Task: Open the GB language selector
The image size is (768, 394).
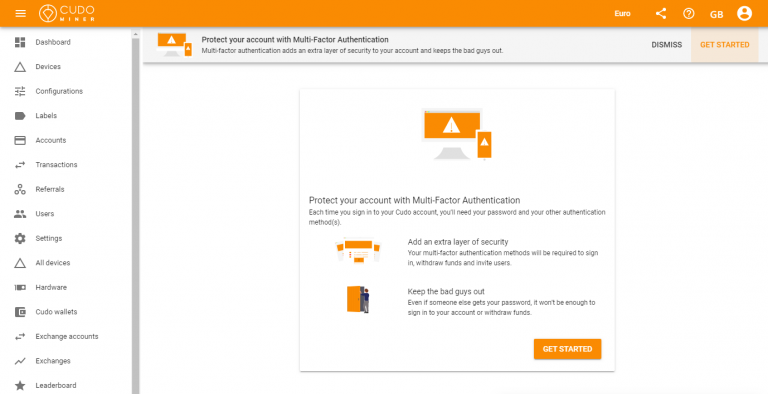Action: coord(717,14)
